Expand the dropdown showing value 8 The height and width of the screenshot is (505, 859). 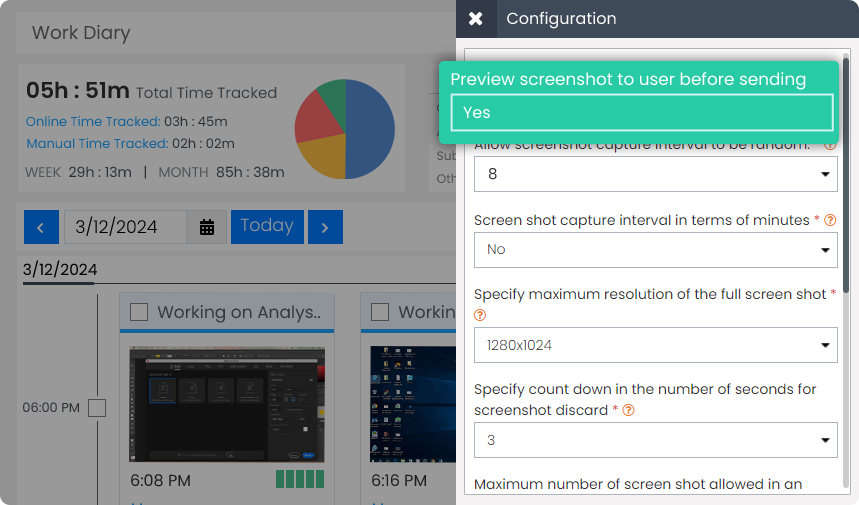(655, 174)
